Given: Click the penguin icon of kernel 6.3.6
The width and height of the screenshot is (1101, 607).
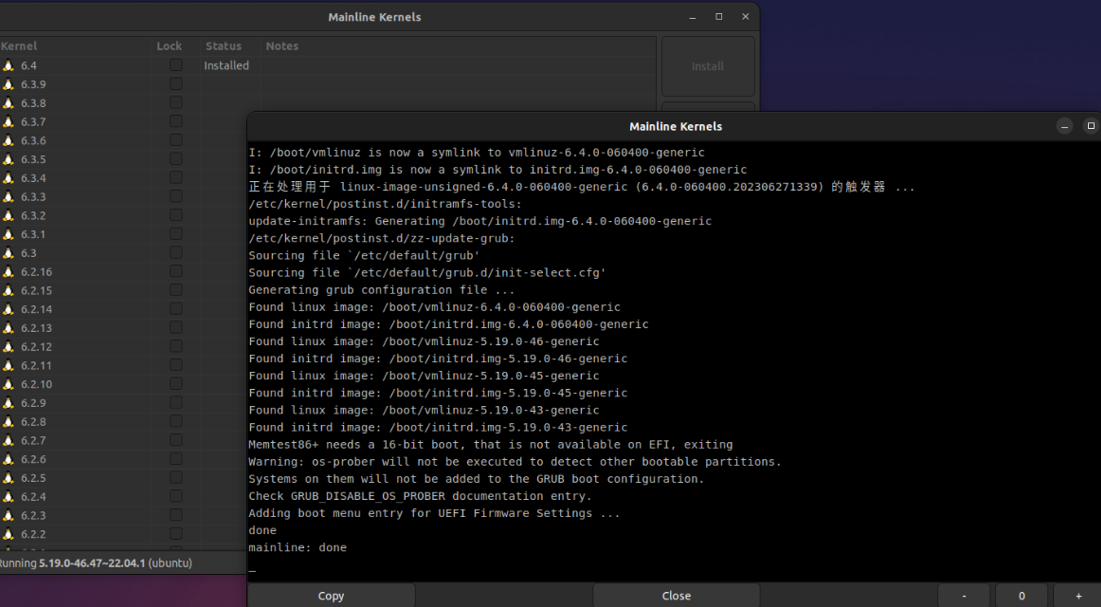Looking at the screenshot, I should [x=8, y=141].
